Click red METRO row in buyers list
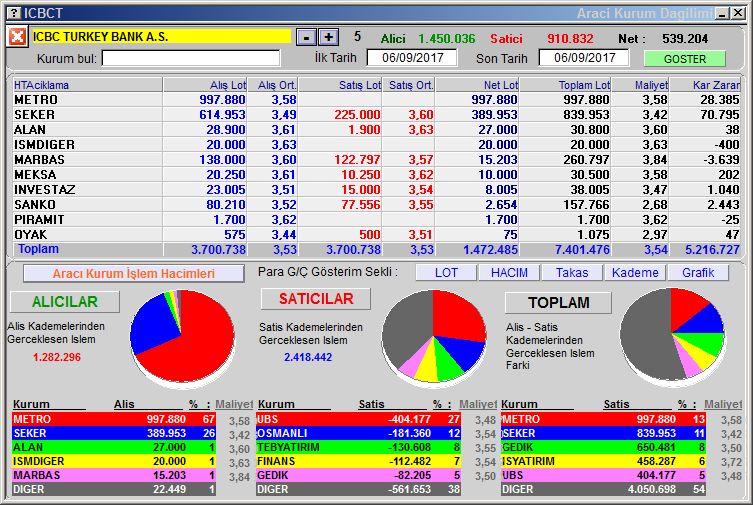The image size is (753, 505). [114, 419]
